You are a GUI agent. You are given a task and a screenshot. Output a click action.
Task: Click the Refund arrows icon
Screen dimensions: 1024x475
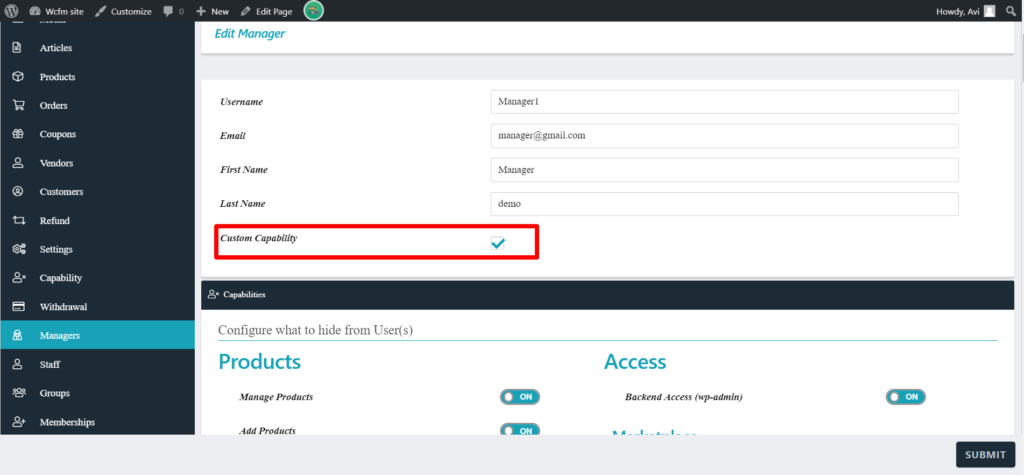[18, 220]
